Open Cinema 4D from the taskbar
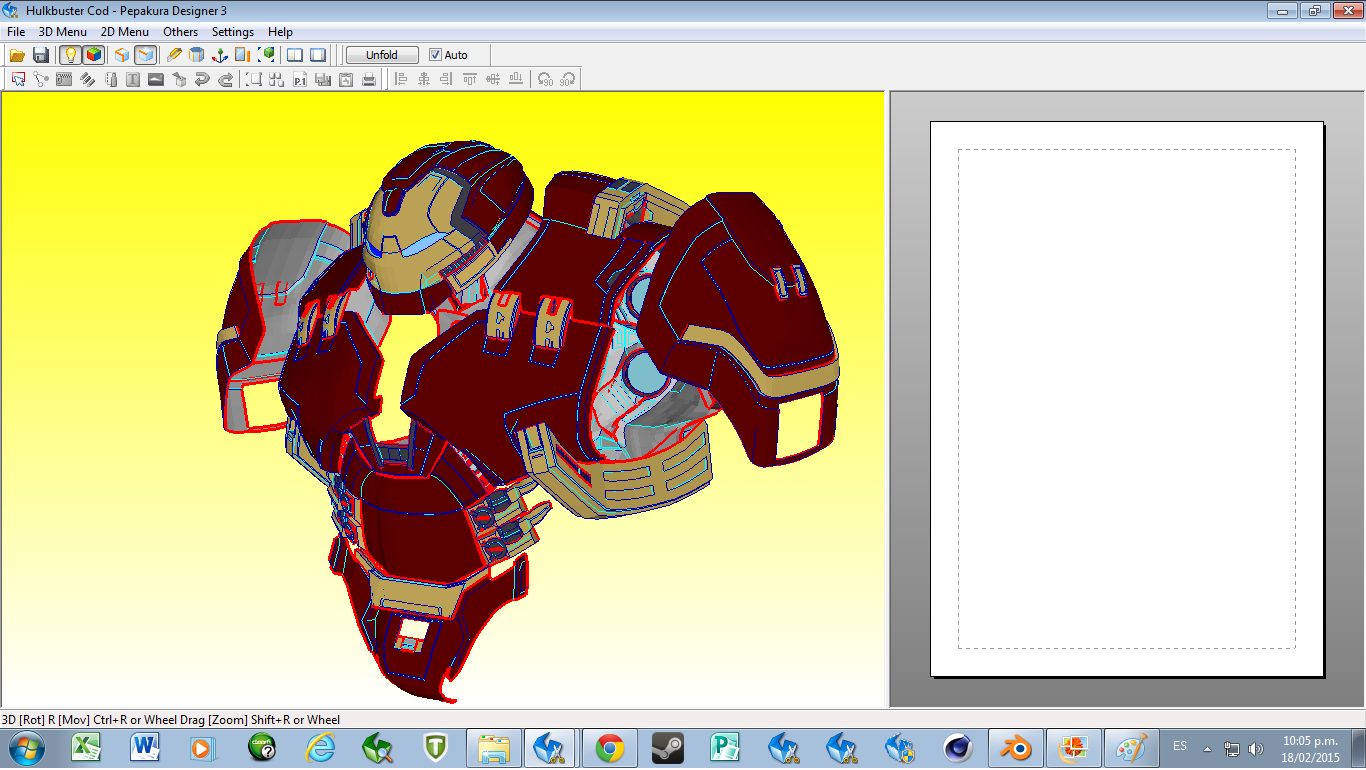Screen dimensions: 1366x770 958,747
